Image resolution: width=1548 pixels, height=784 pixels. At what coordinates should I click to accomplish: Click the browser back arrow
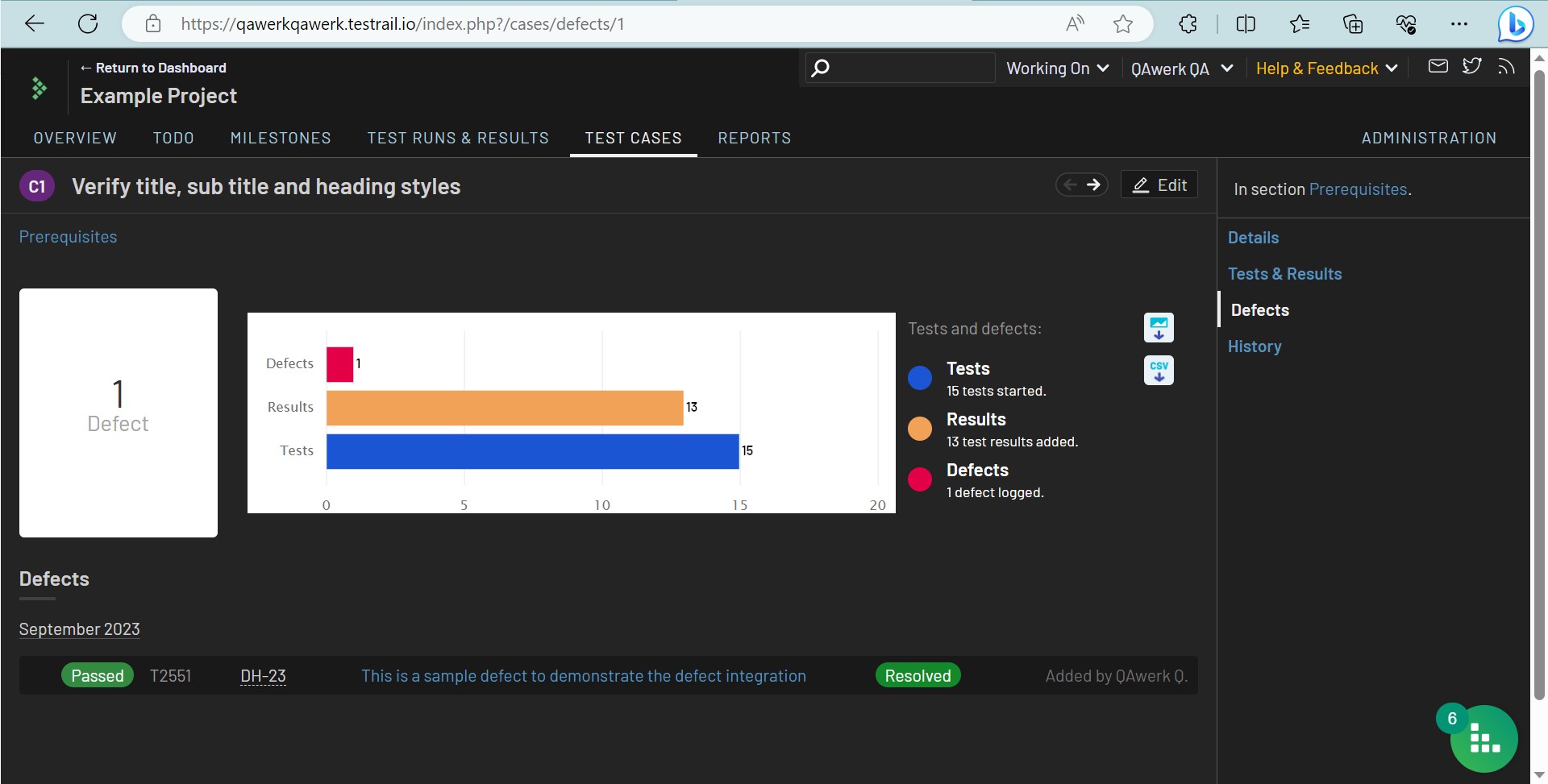(x=35, y=24)
